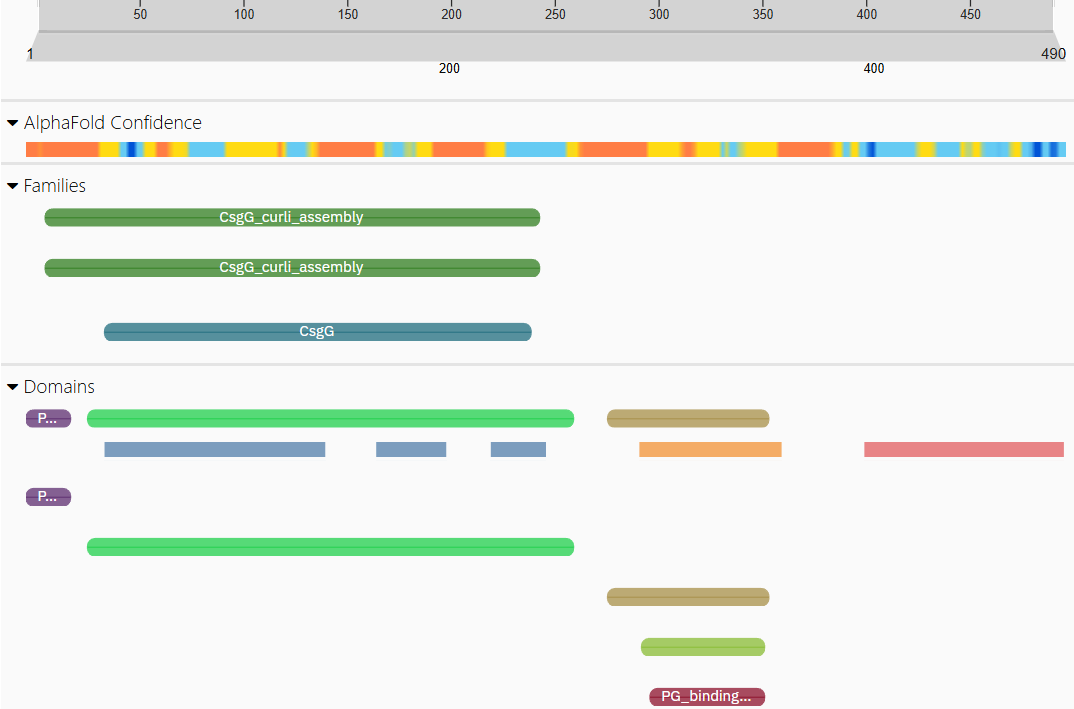
Task: Click ruler tick 250
Action: 555,14
